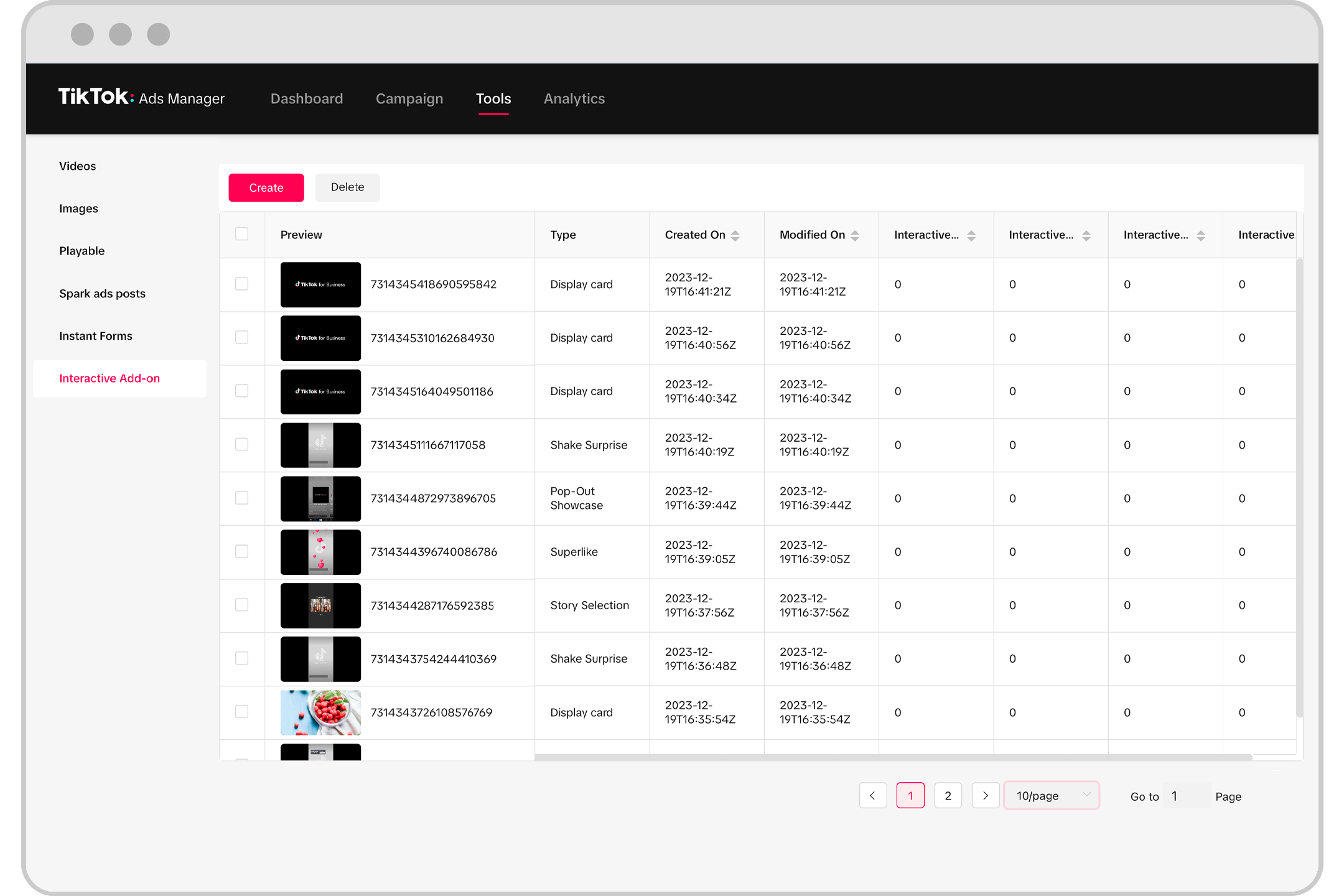Select the Tools tab
Screen dimensions: 1344x896
(x=493, y=98)
